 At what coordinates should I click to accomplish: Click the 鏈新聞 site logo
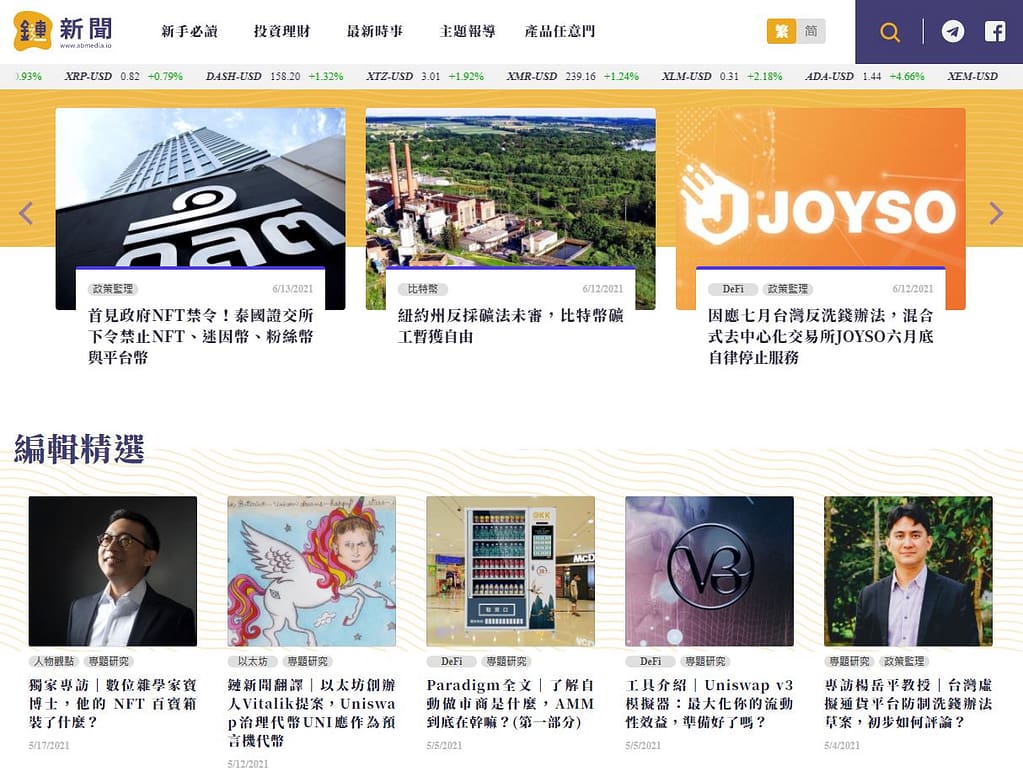[x=63, y=31]
